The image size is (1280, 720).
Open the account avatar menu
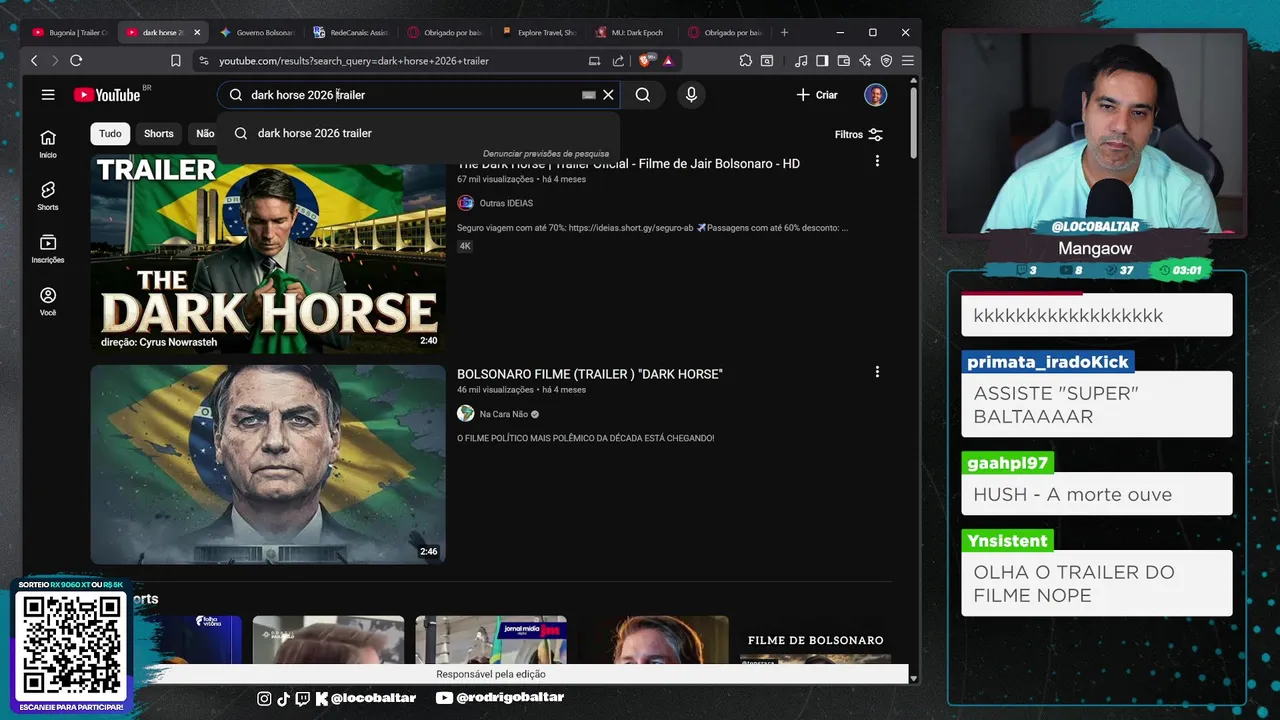click(x=876, y=95)
